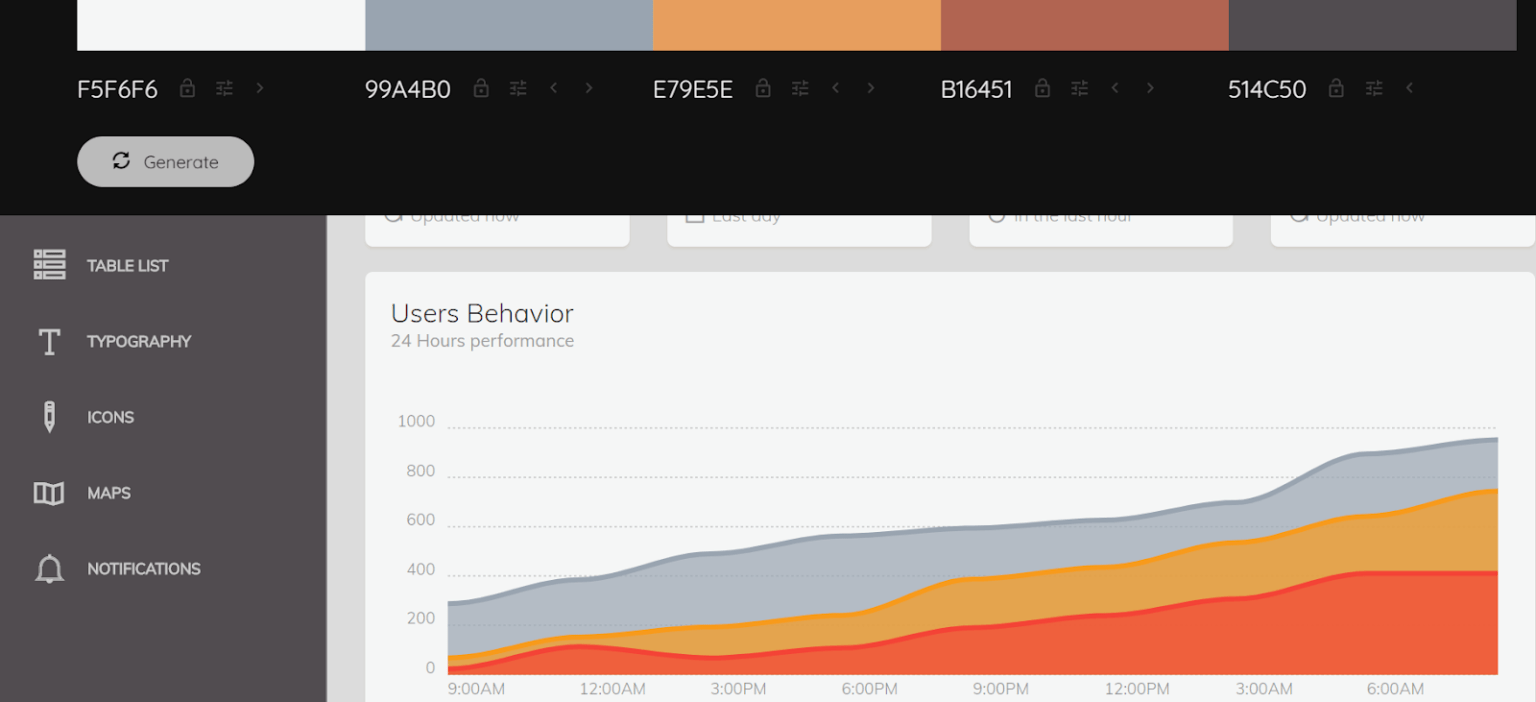Click the Notifications bell icon
The width and height of the screenshot is (1536, 702).
49,568
